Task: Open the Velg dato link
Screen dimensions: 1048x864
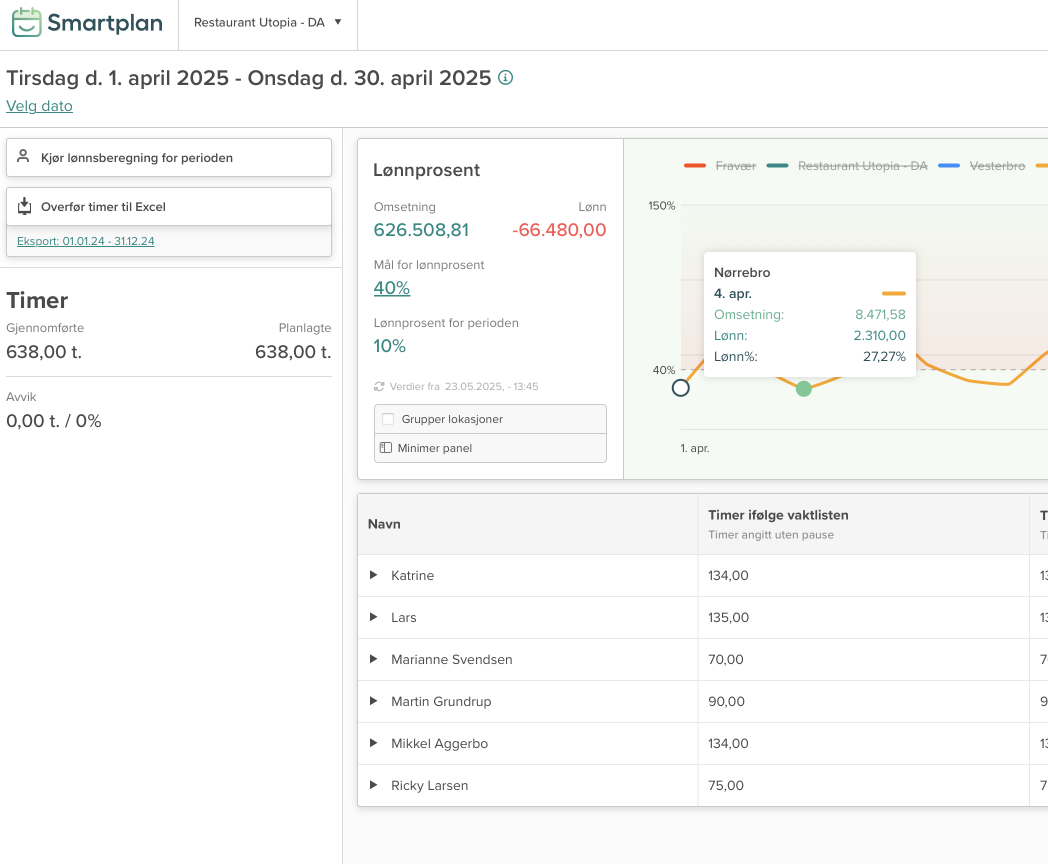Action: coord(39,106)
